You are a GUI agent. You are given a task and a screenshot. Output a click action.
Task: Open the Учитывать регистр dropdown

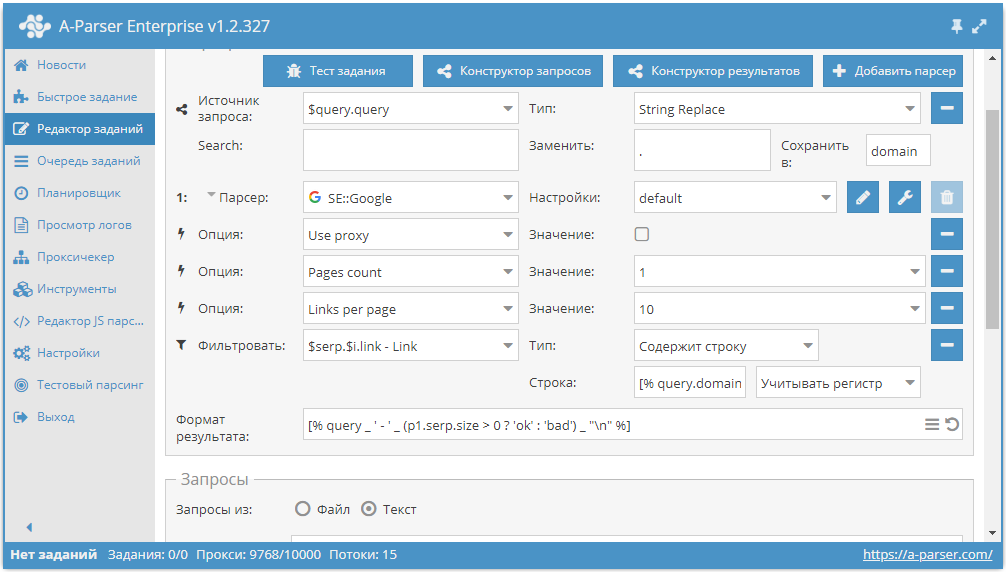tap(838, 383)
